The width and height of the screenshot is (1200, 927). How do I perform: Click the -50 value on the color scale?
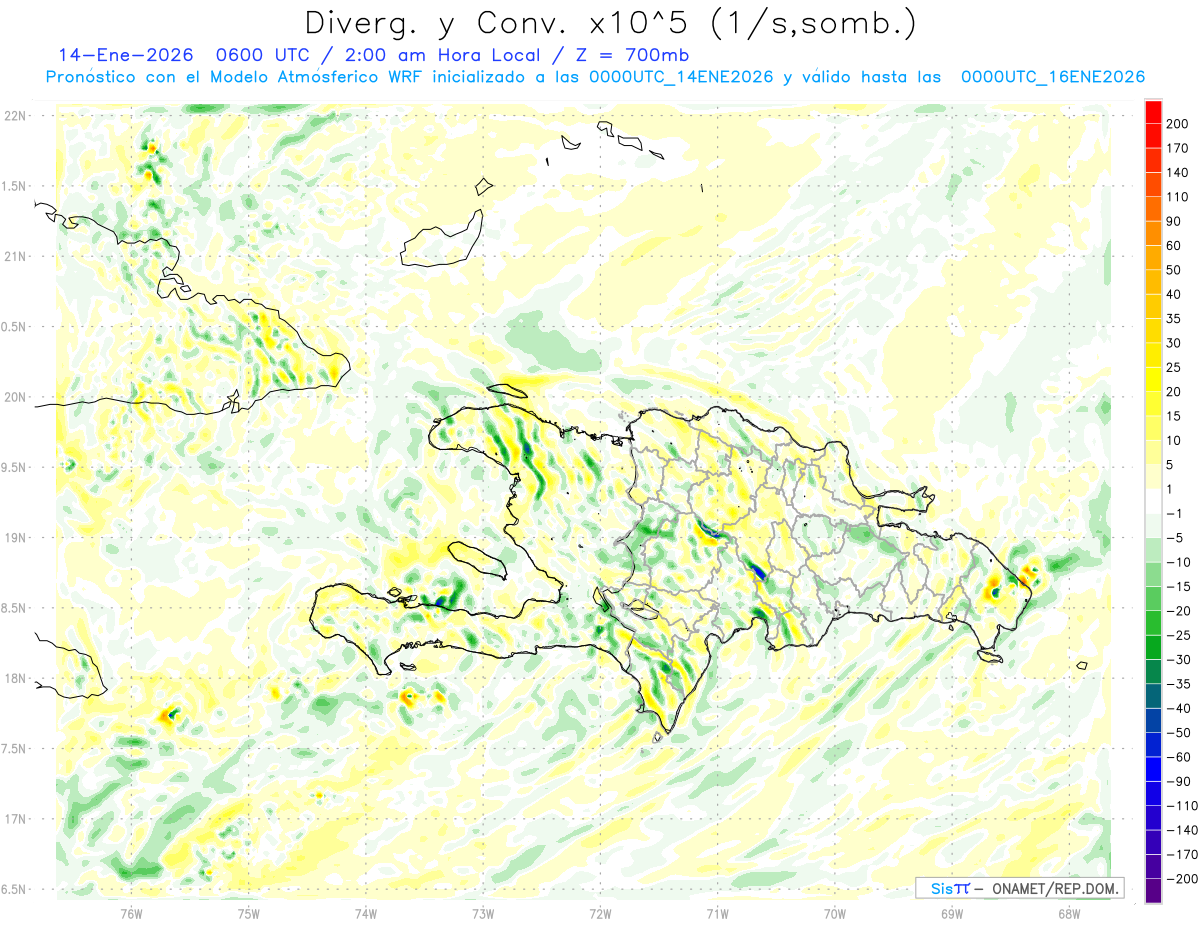click(x=1180, y=734)
